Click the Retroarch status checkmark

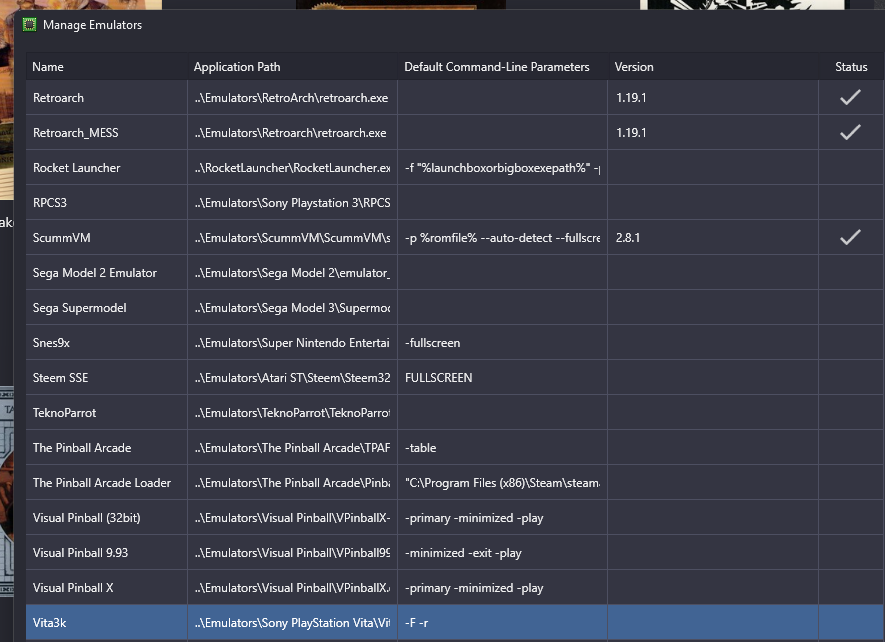tap(850, 98)
